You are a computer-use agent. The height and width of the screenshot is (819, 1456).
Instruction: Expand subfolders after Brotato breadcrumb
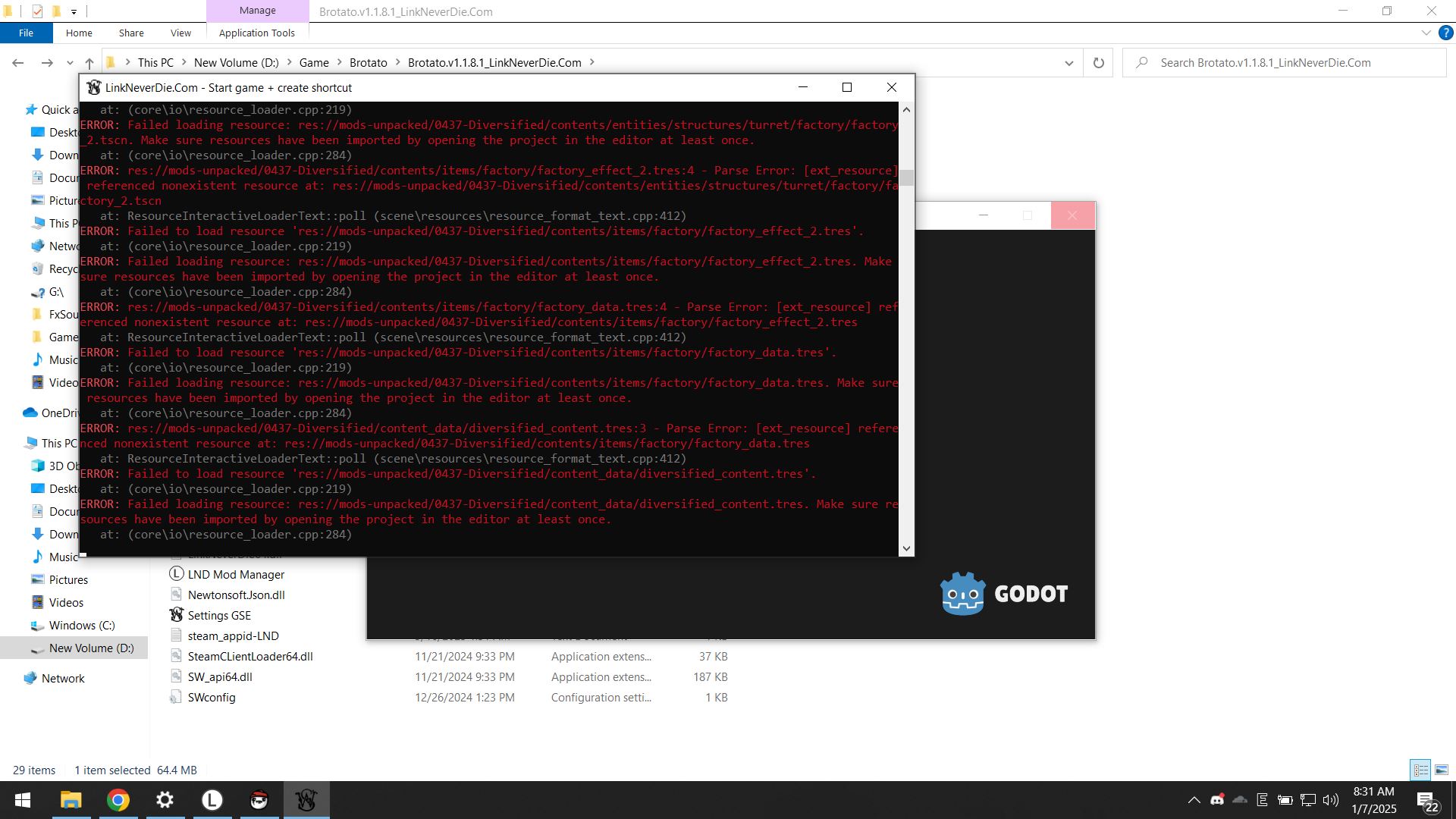click(398, 63)
